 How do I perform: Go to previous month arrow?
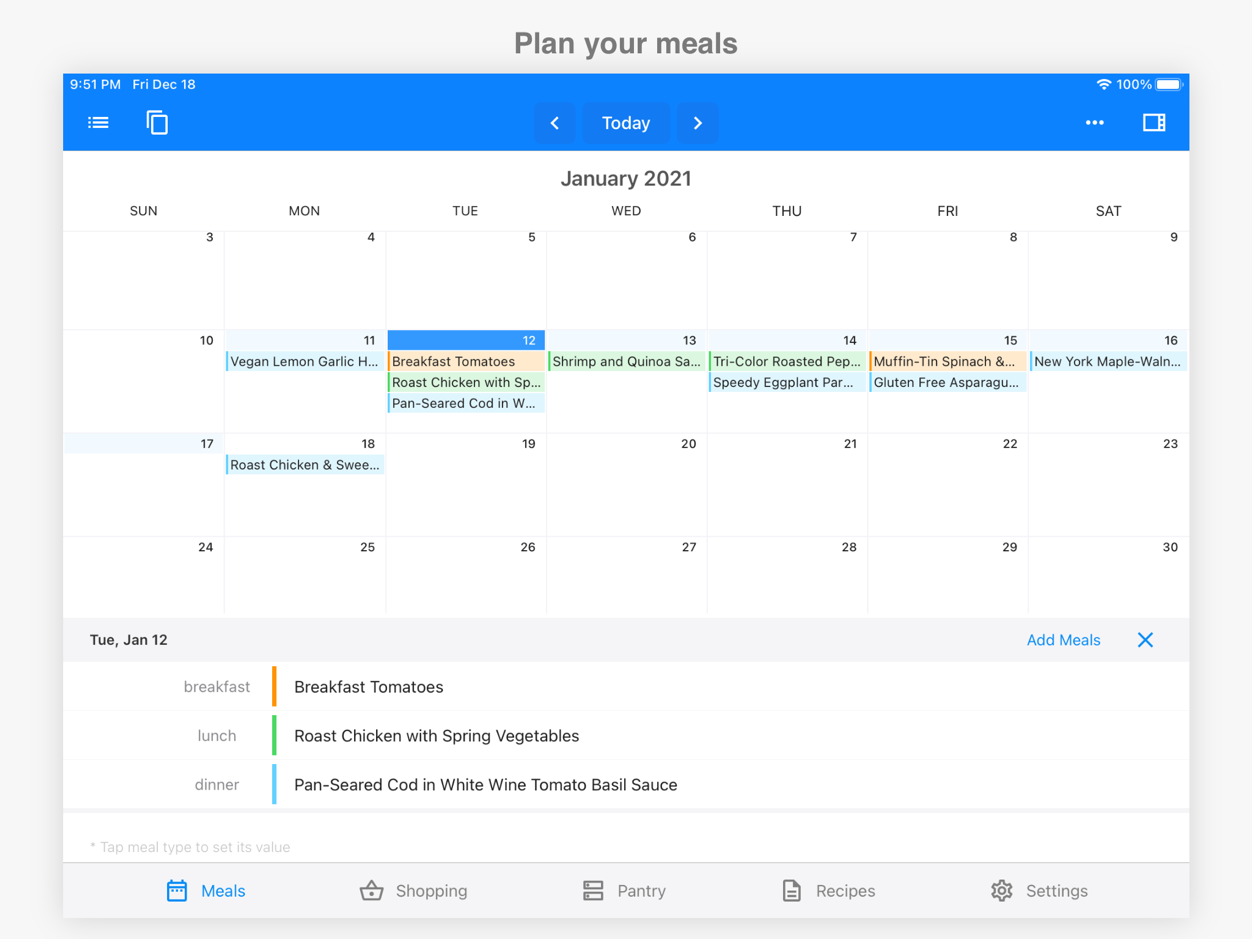tap(554, 123)
